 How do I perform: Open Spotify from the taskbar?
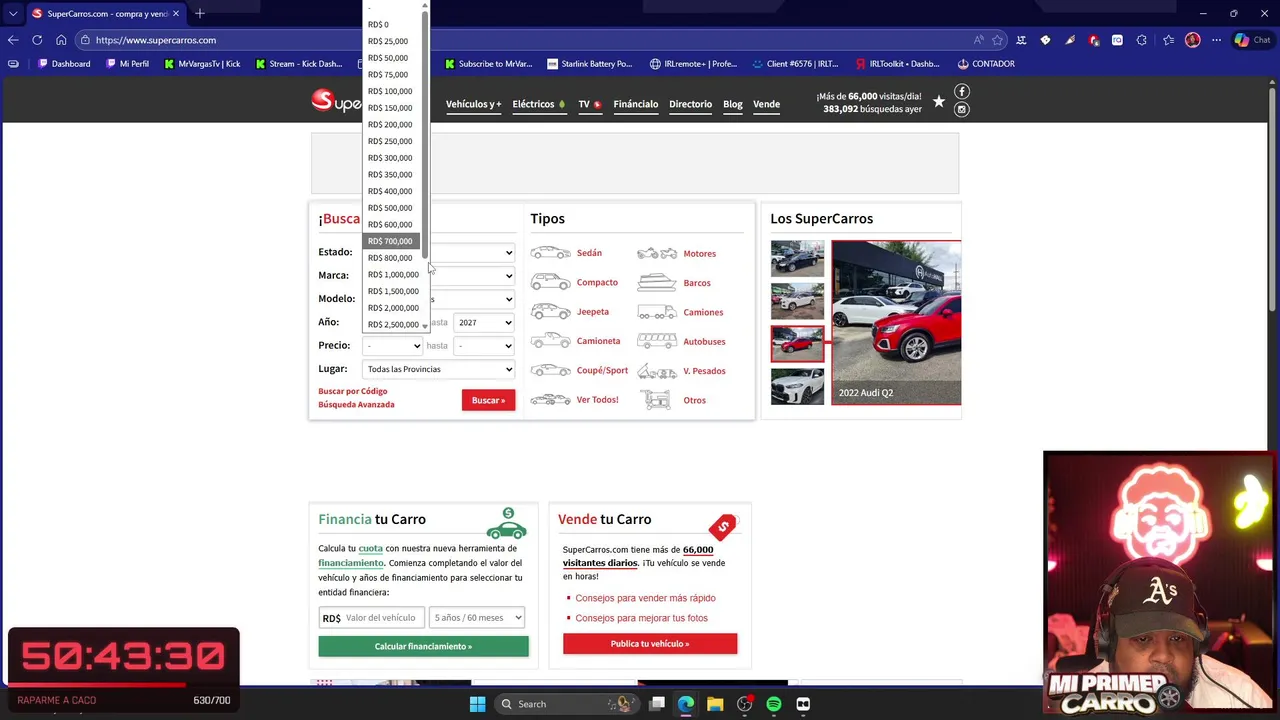[x=774, y=704]
